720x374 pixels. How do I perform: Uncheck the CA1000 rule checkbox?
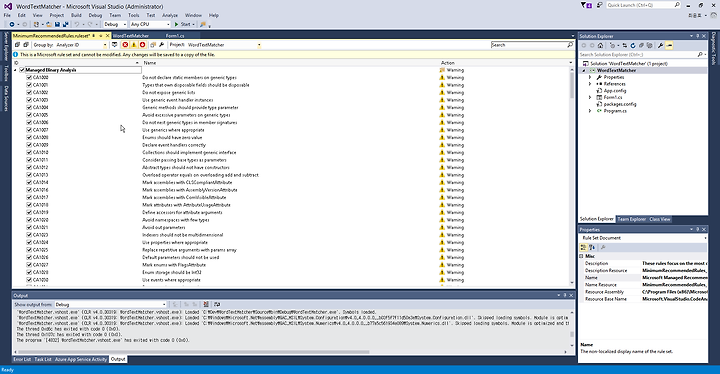pyautogui.click(x=29, y=78)
